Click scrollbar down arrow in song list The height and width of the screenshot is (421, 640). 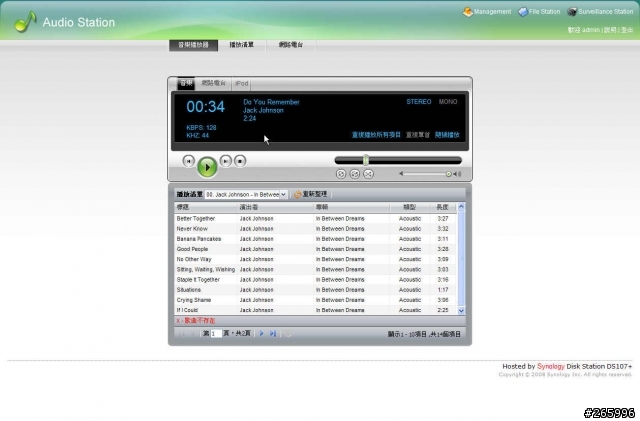461,311
